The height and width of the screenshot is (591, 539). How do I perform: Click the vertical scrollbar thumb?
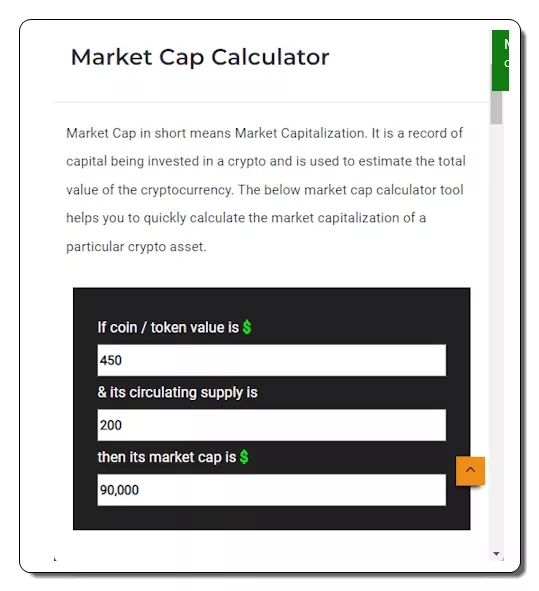tap(496, 107)
